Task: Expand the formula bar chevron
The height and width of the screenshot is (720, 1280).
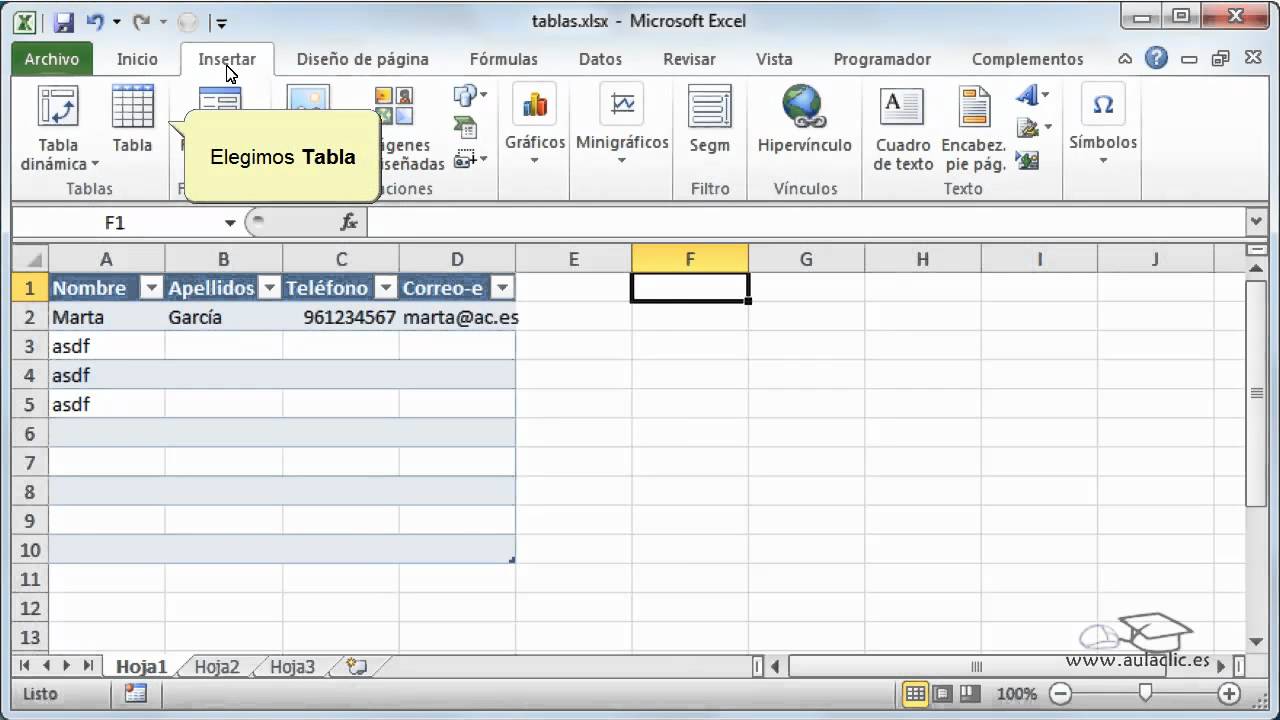Action: 1256,221
